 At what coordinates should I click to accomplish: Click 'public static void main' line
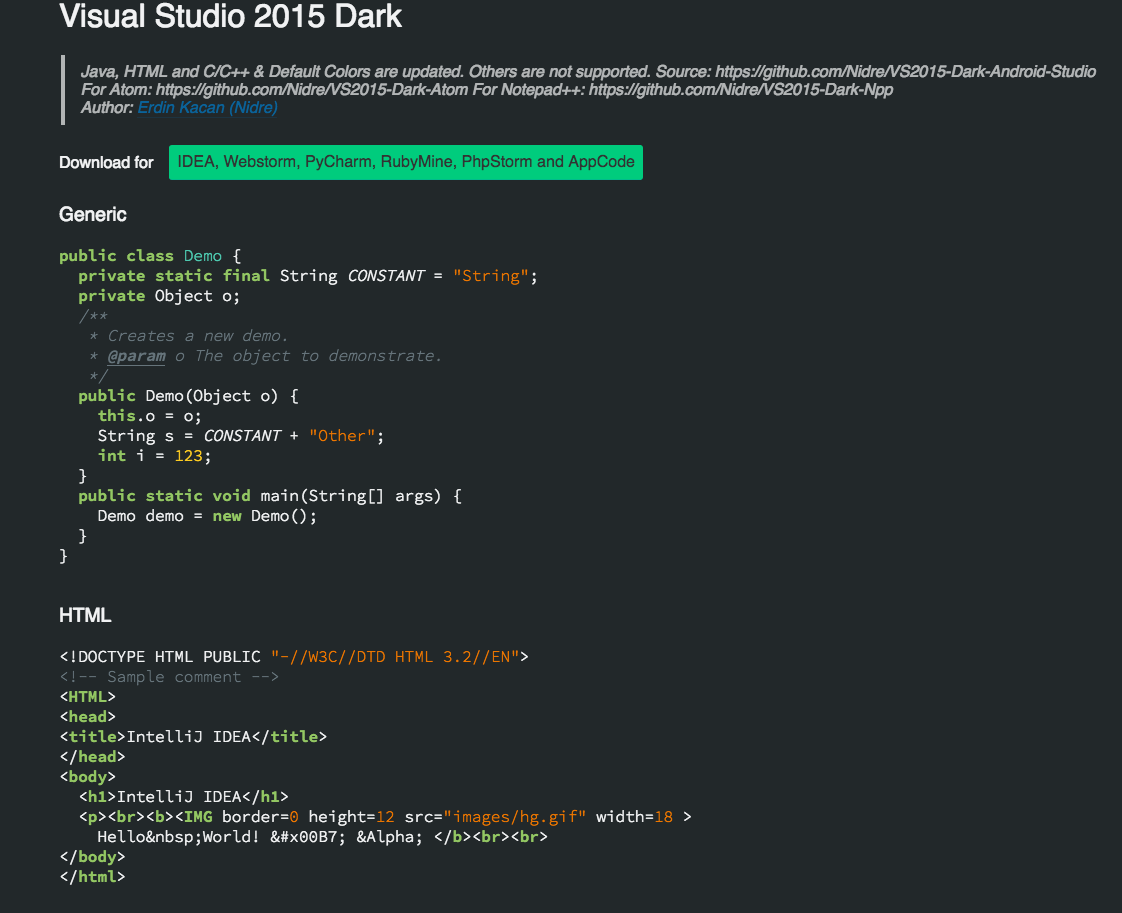pyautogui.click(x=270, y=497)
